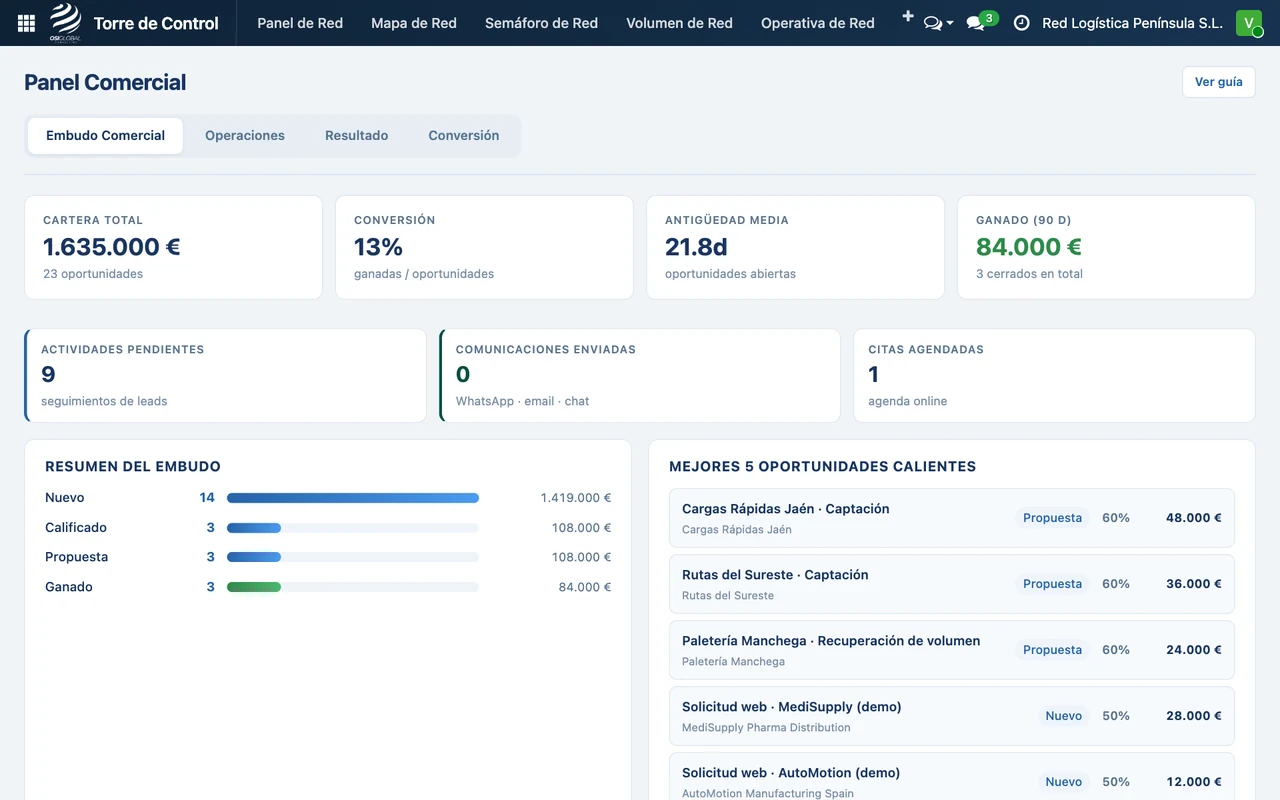Click the Ganado (90 d) card
Image resolution: width=1280 pixels, height=800 pixels.
coord(1106,247)
